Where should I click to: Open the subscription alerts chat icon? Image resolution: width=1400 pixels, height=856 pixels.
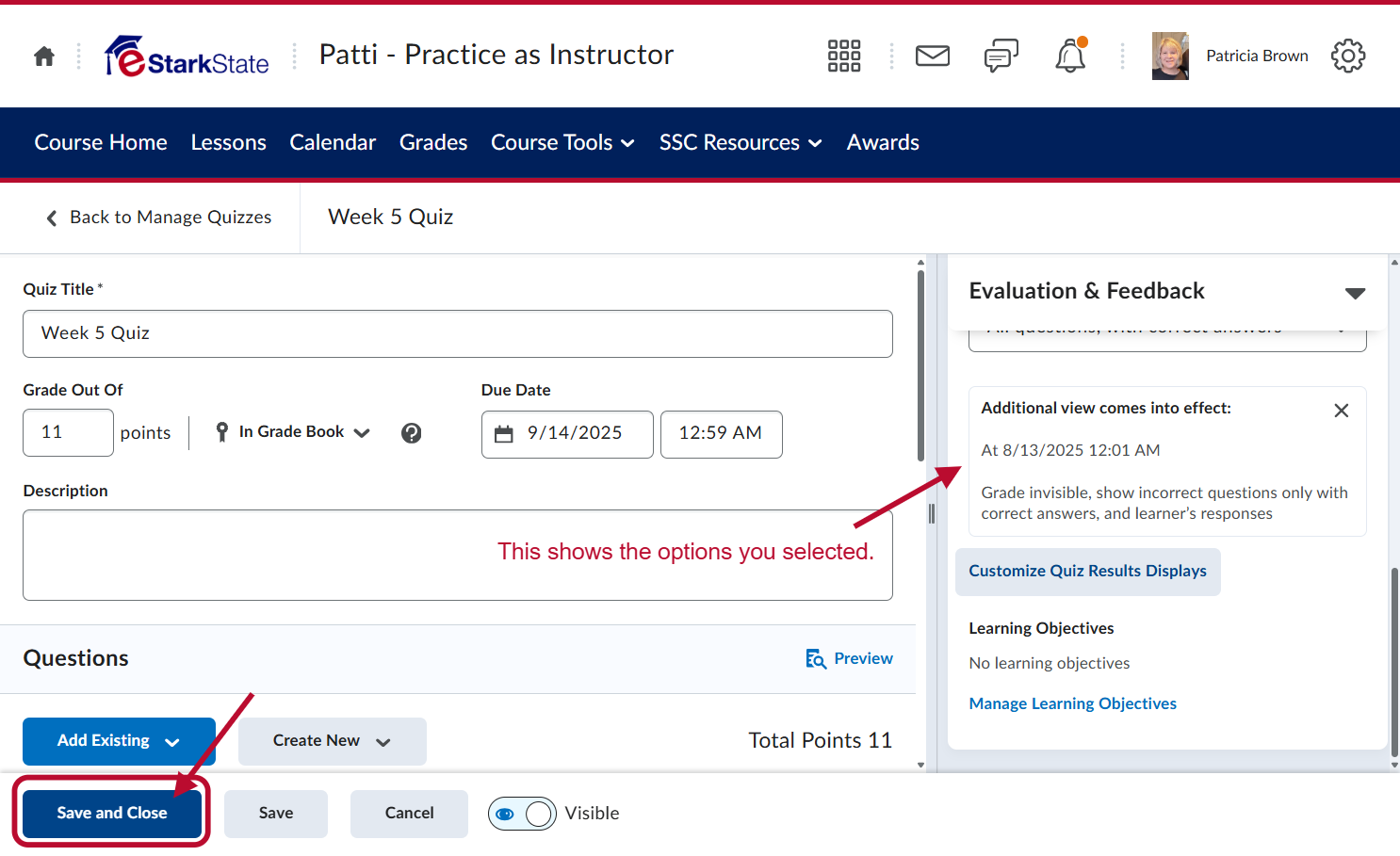pyautogui.click(x=1001, y=57)
